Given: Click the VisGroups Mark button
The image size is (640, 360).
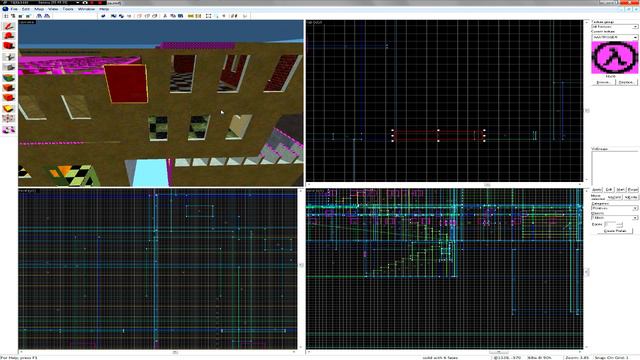Looking at the screenshot, I should tap(620, 190).
